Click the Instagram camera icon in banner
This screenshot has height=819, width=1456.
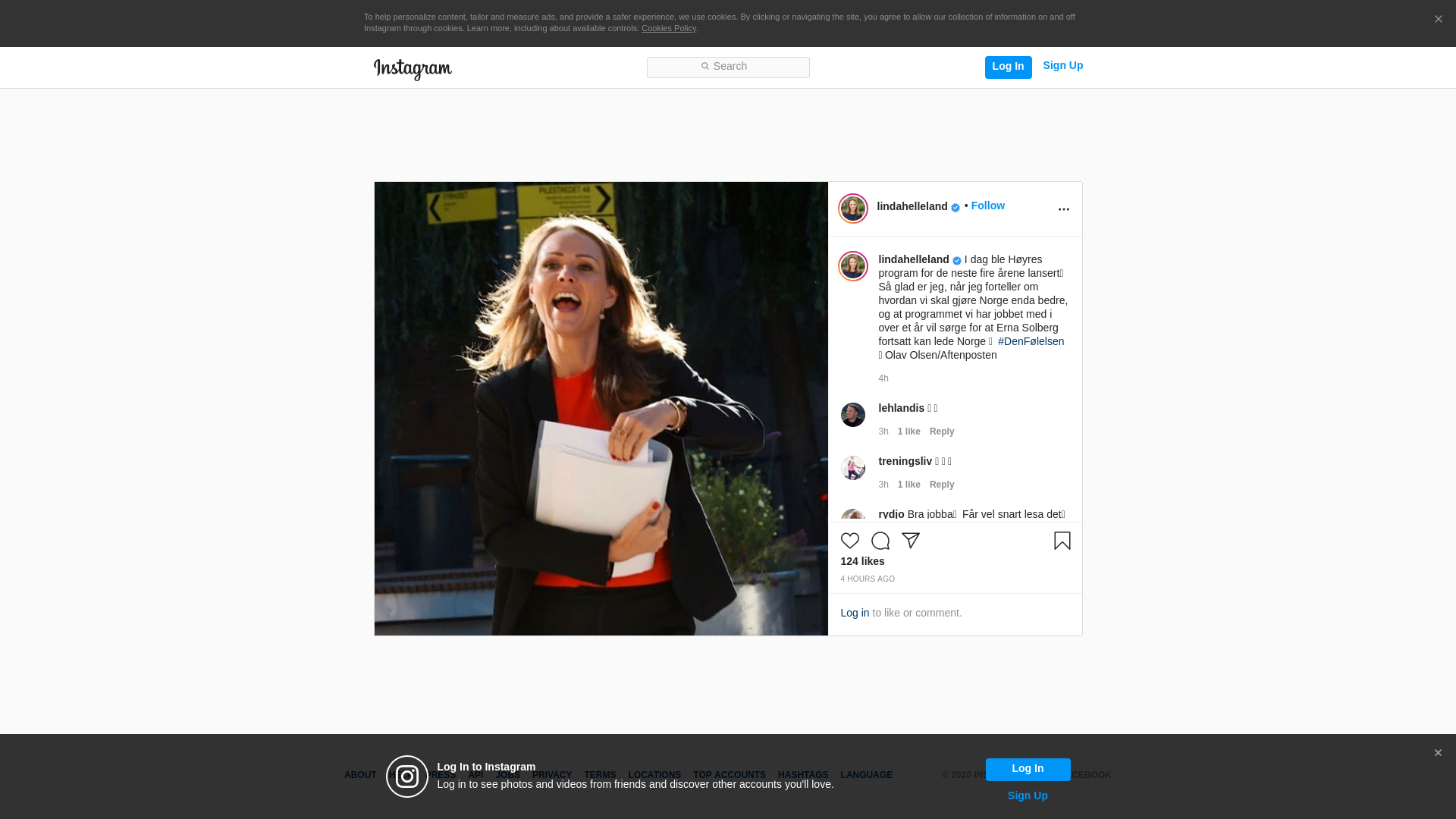tap(407, 777)
